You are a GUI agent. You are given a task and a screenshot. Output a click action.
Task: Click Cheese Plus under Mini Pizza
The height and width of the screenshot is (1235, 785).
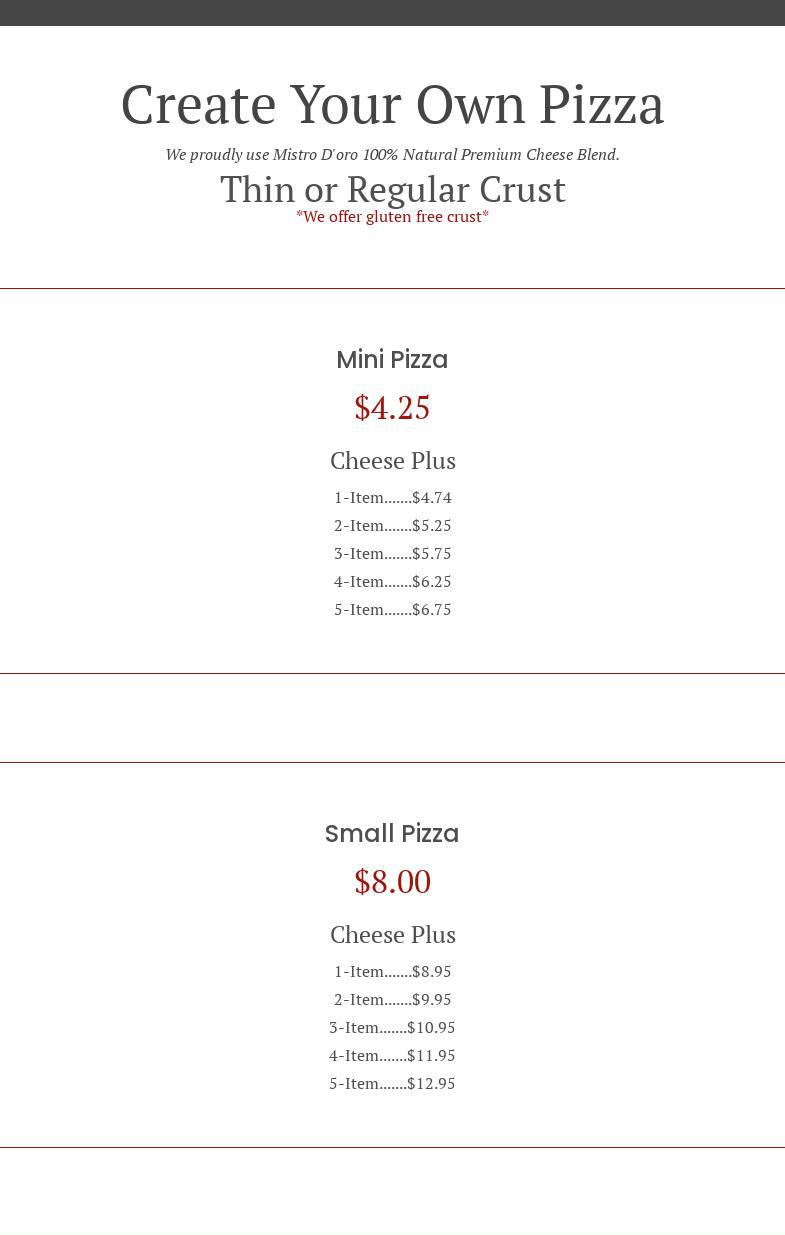point(392,461)
